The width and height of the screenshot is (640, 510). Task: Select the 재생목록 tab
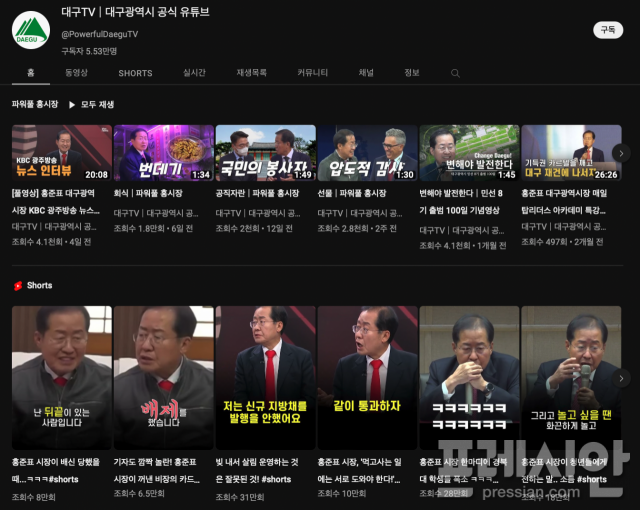click(x=251, y=73)
